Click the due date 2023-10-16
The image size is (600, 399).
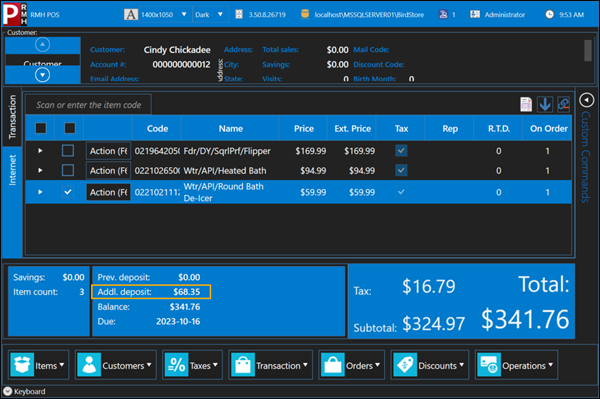click(178, 321)
